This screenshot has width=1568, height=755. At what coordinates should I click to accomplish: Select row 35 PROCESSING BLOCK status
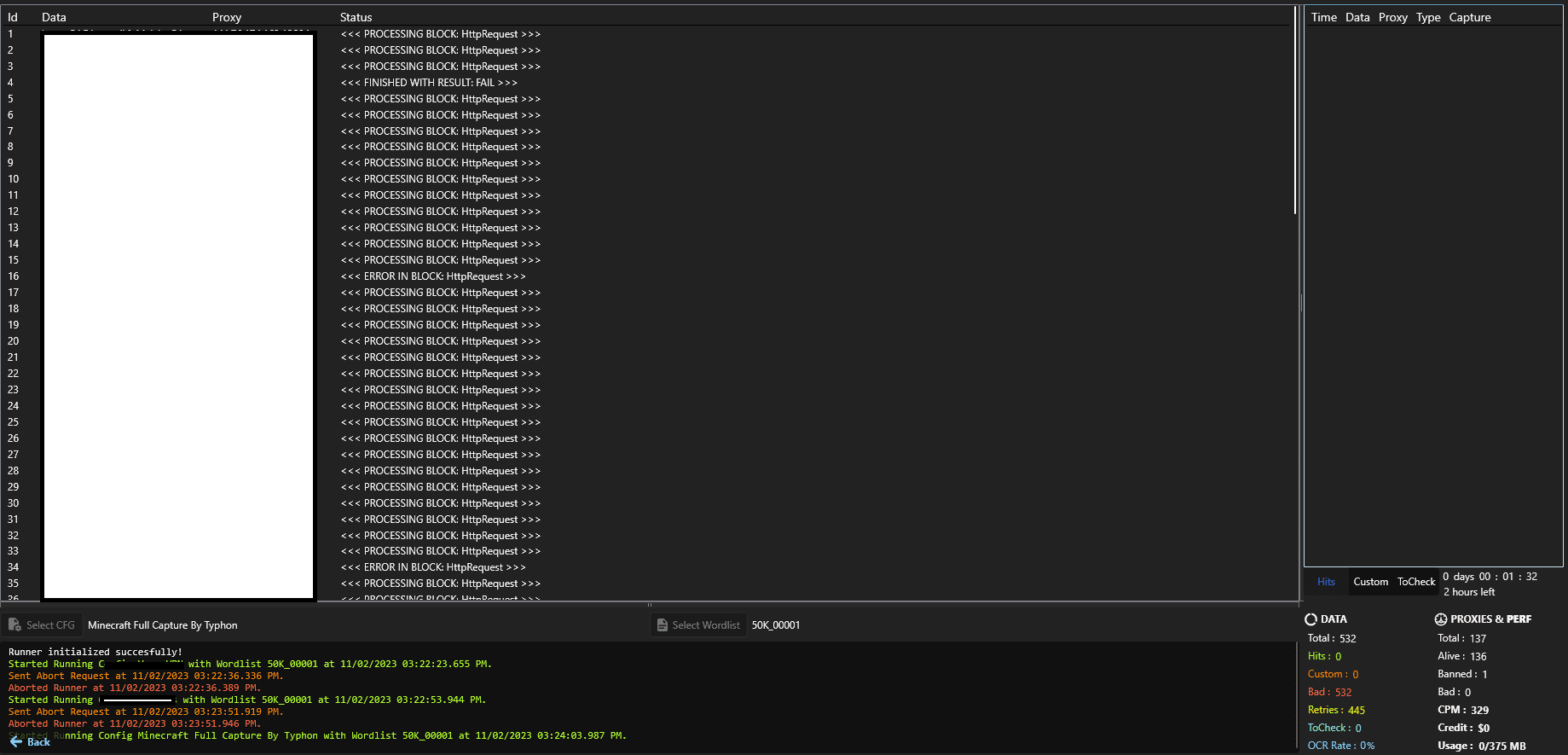click(x=440, y=584)
